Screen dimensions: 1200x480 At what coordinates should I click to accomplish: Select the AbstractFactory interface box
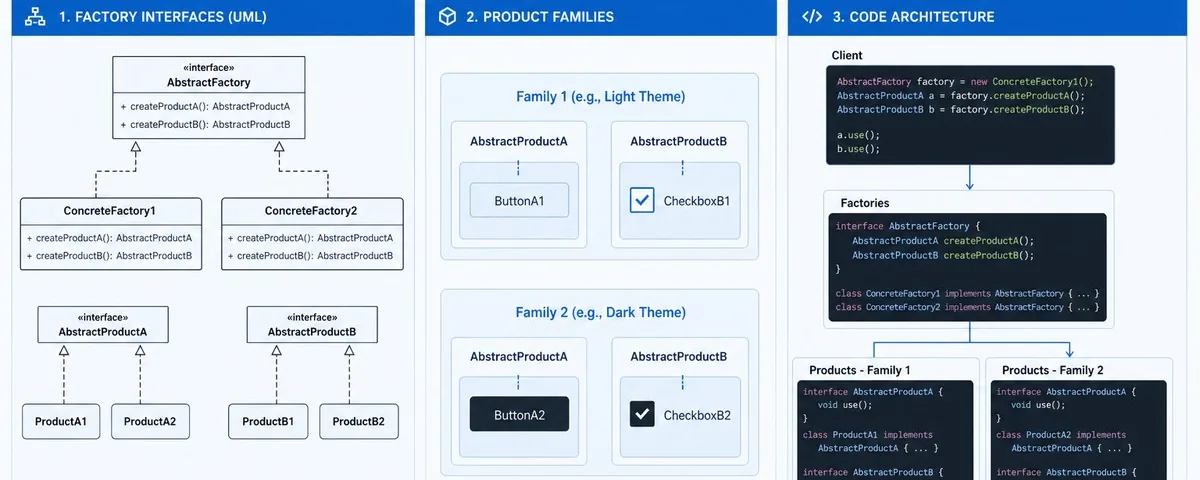pyautogui.click(x=208, y=97)
